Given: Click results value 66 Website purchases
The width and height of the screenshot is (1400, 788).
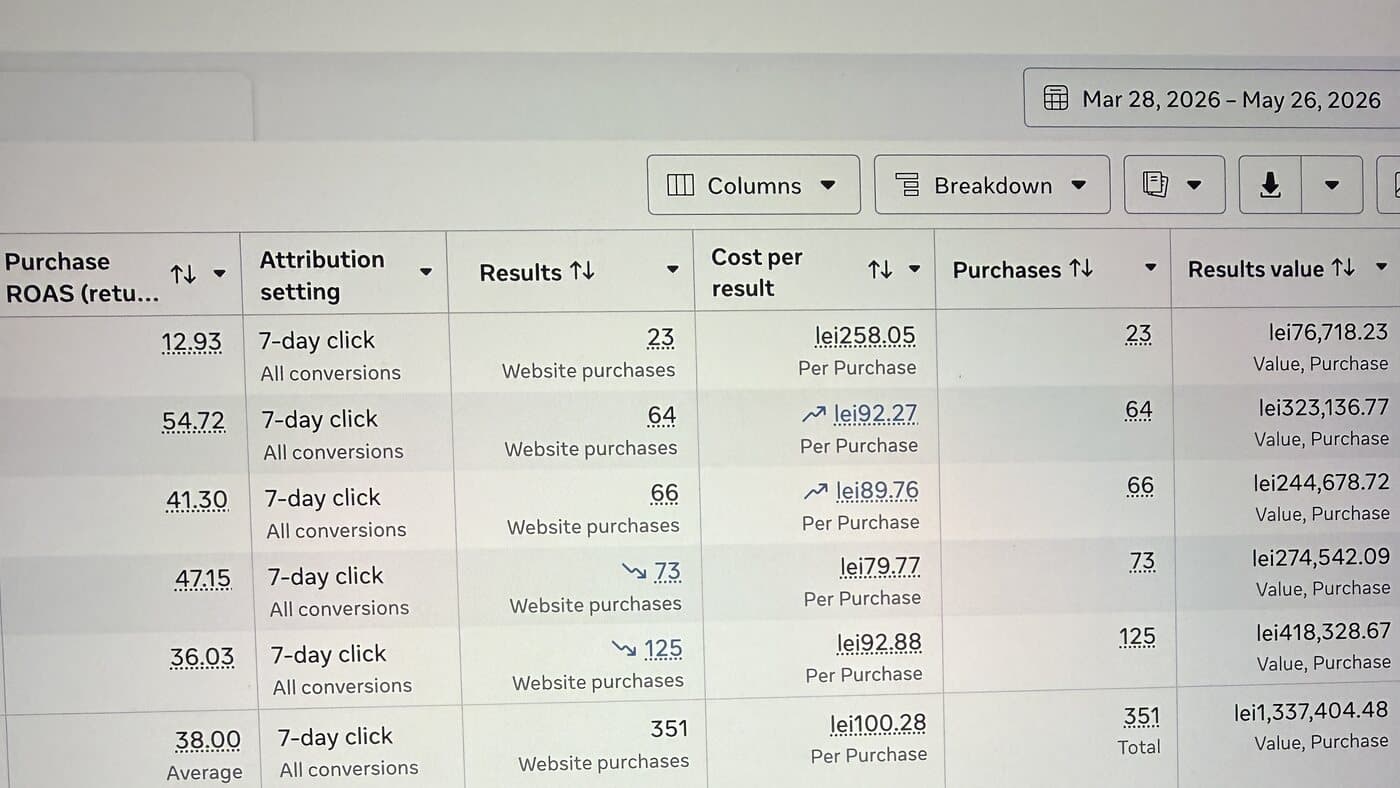Looking at the screenshot, I should 664,493.
